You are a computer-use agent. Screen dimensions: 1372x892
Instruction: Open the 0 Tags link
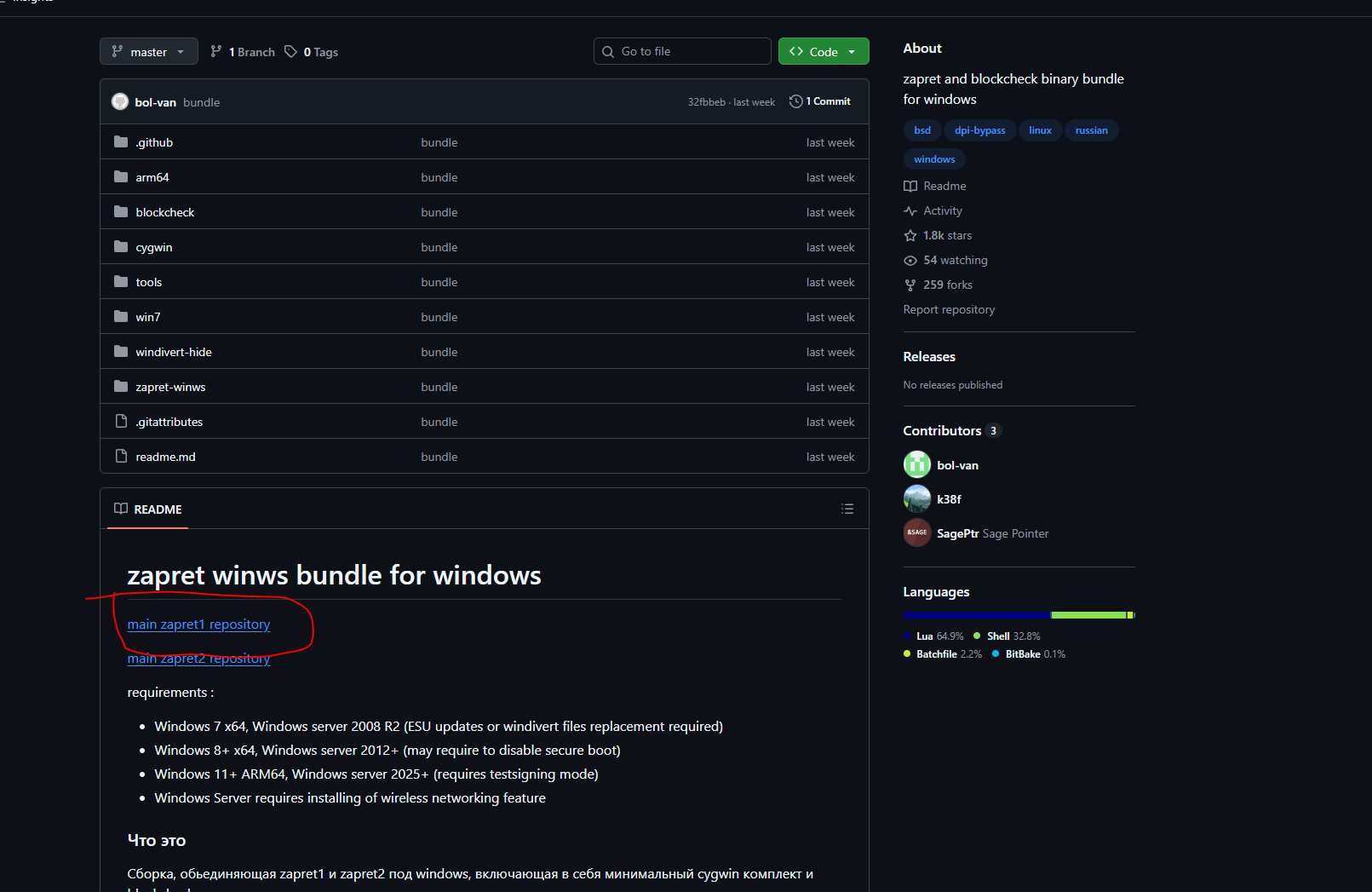311,52
